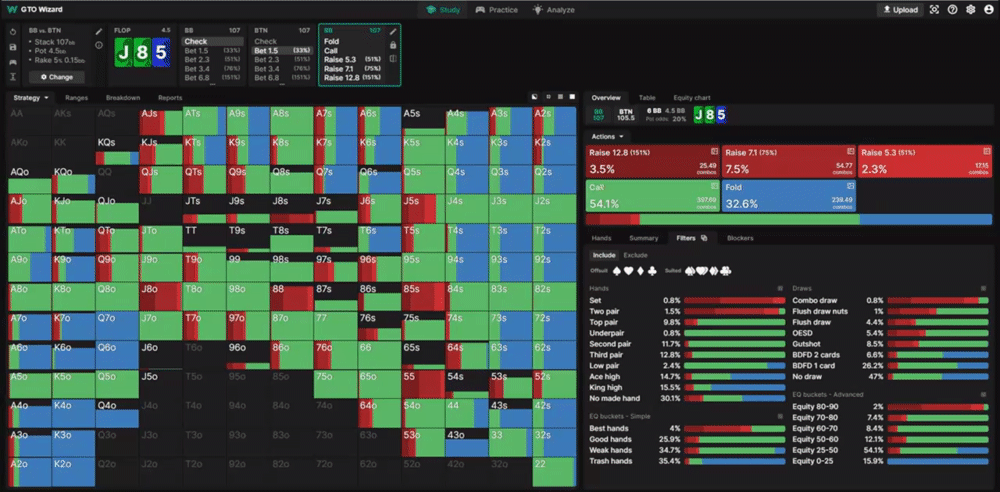Click the save disk icon

13,47
